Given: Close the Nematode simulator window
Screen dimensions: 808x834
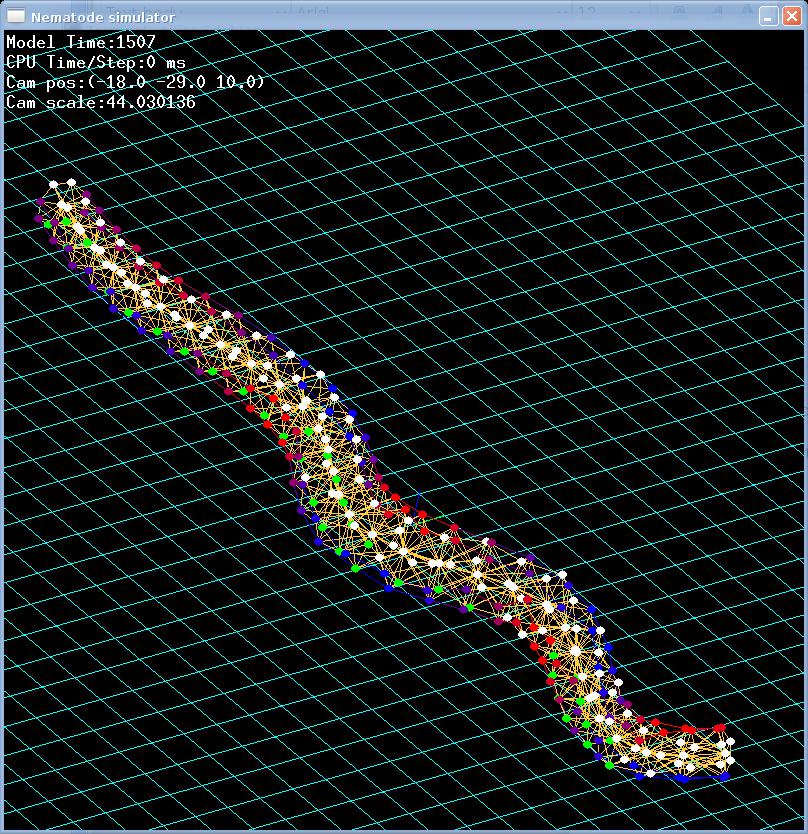Looking at the screenshot, I should (792, 16).
